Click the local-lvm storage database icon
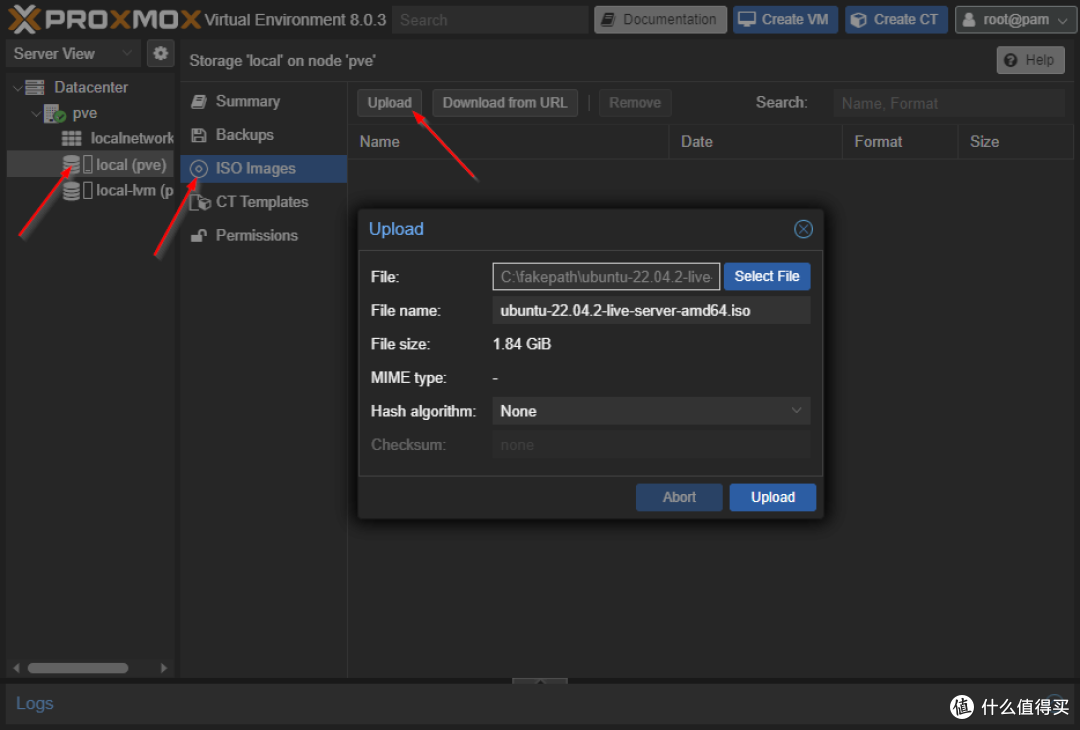 (71, 190)
